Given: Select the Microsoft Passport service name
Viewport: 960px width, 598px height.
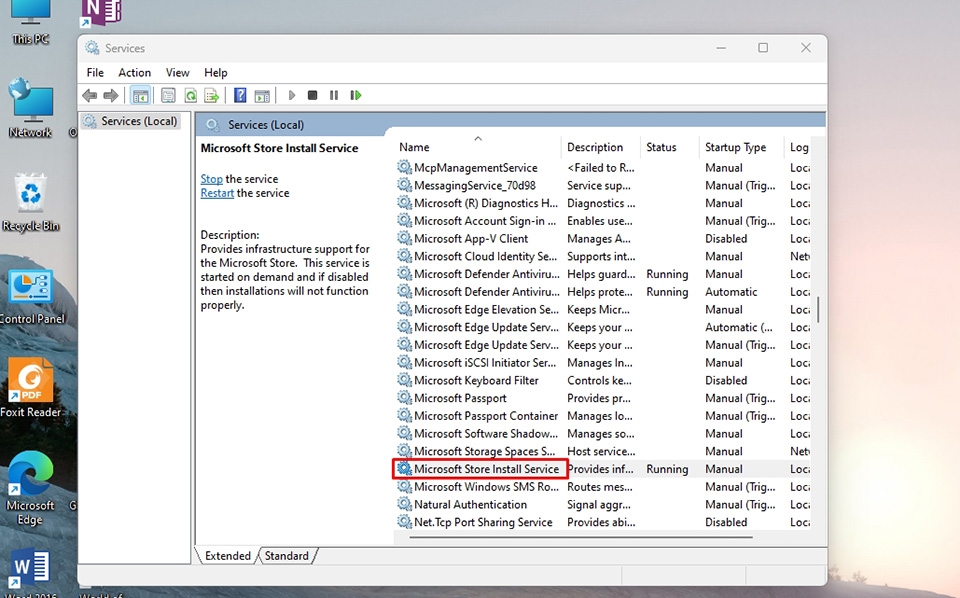Looking at the screenshot, I should click(x=460, y=398).
